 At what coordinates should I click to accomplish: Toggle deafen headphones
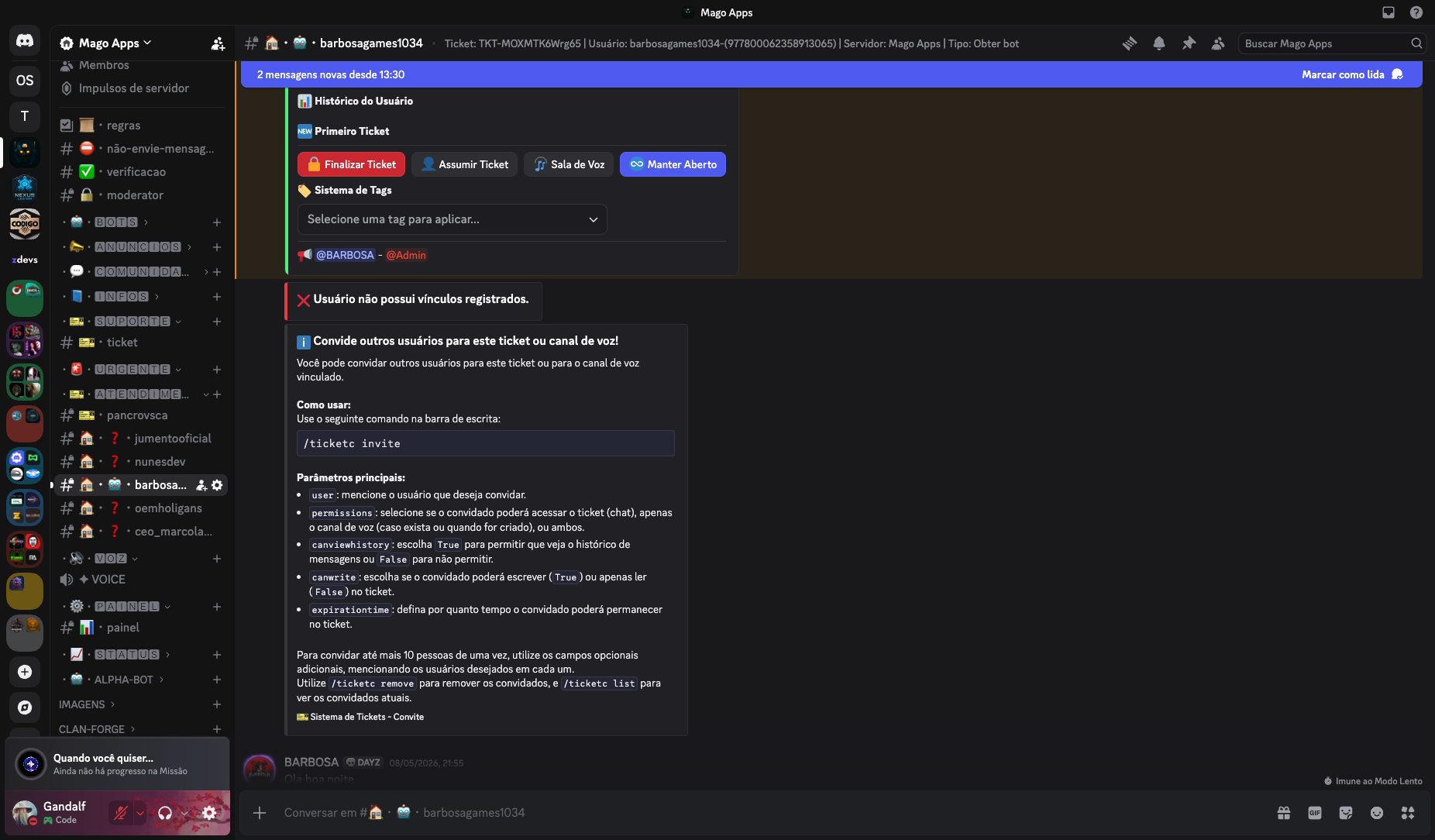tap(165, 813)
